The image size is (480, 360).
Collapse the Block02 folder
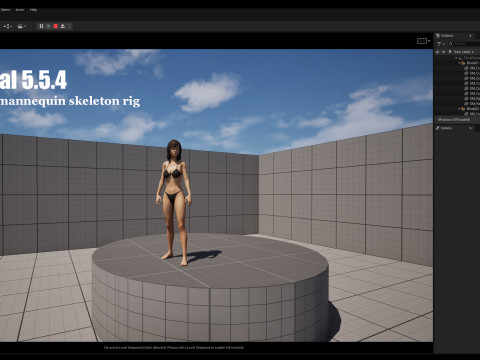click(459, 109)
